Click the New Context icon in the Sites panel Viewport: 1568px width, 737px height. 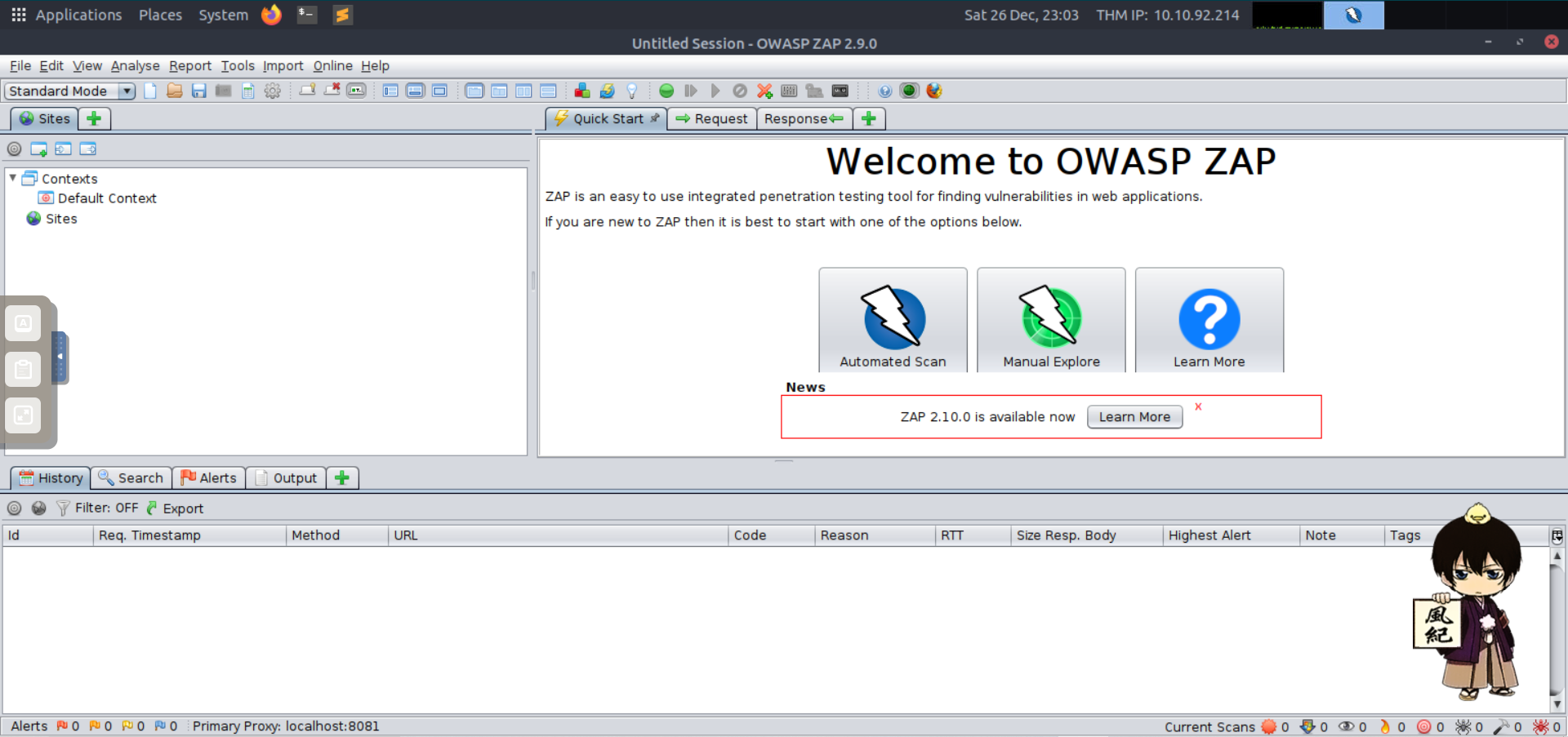click(x=38, y=149)
